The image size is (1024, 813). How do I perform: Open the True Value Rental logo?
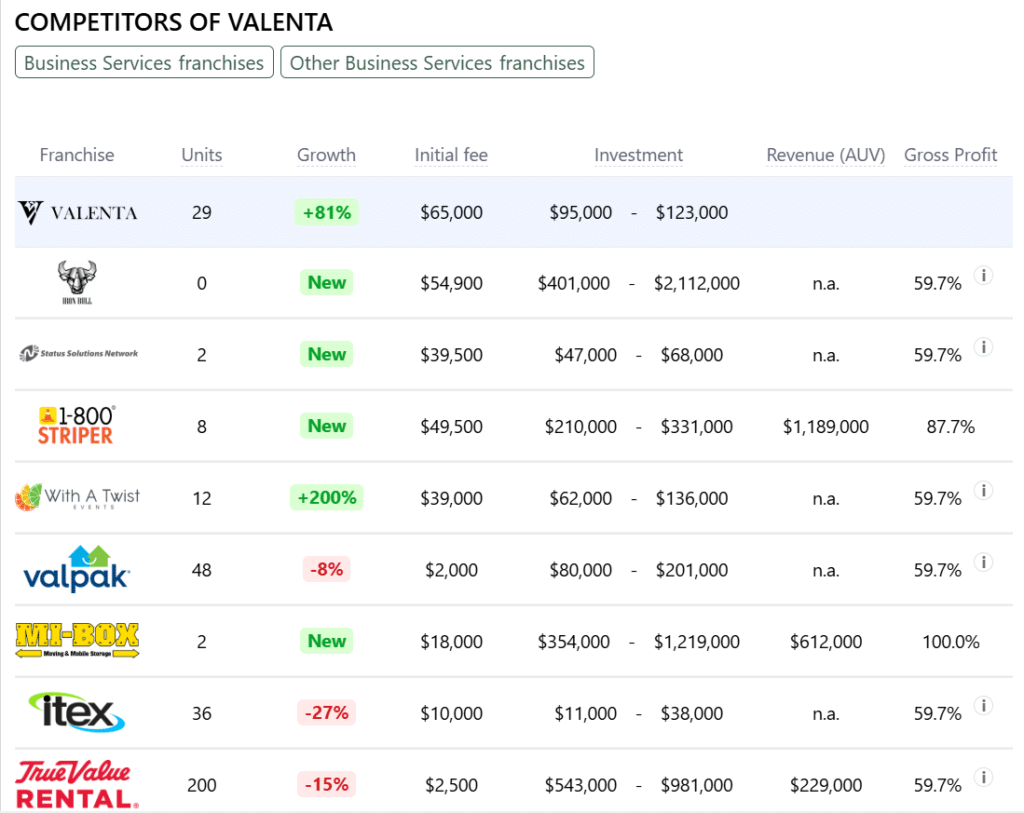(77, 784)
